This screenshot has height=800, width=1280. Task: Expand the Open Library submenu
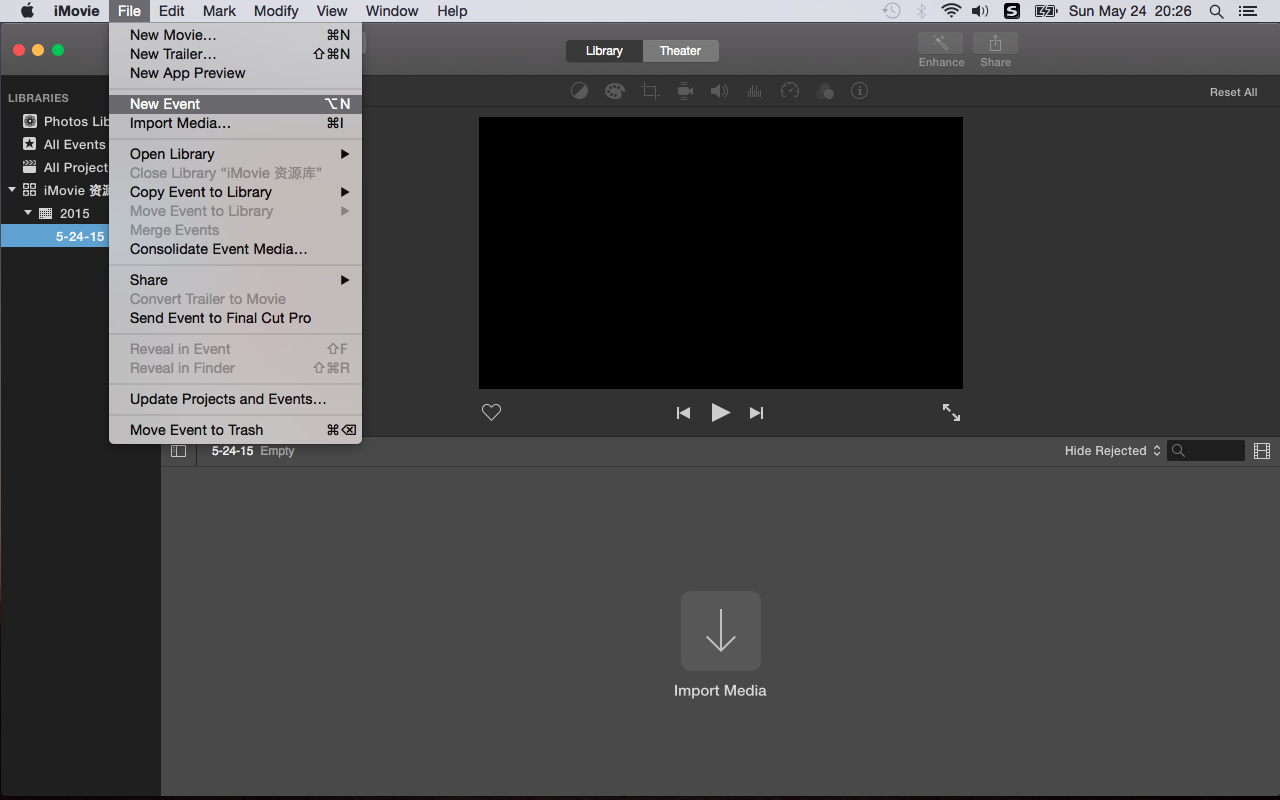coord(235,154)
